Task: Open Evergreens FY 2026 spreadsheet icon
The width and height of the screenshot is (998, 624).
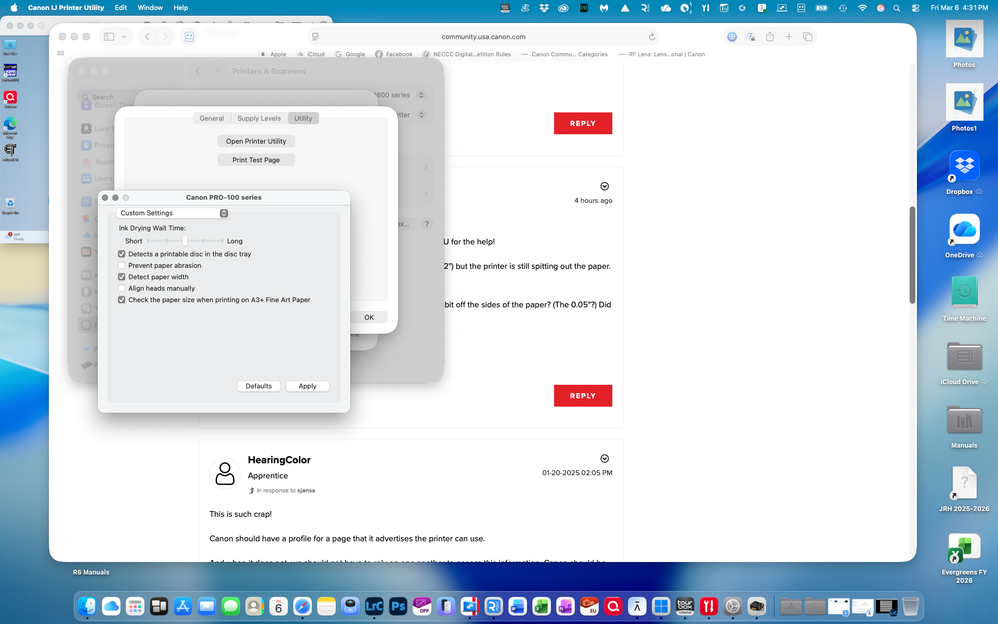Action: pos(964,548)
